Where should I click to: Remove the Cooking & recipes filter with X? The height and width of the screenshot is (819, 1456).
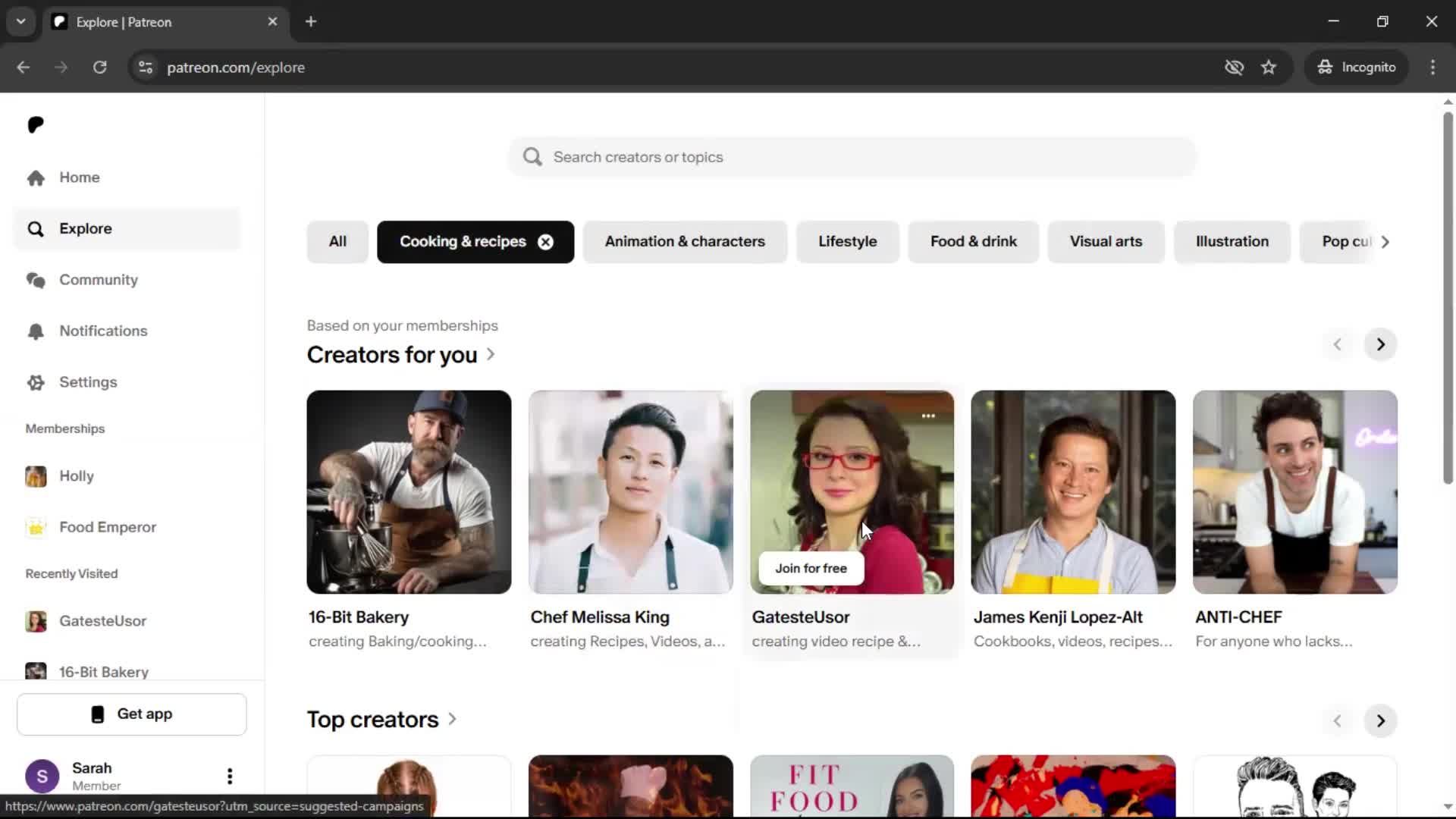[x=545, y=242]
